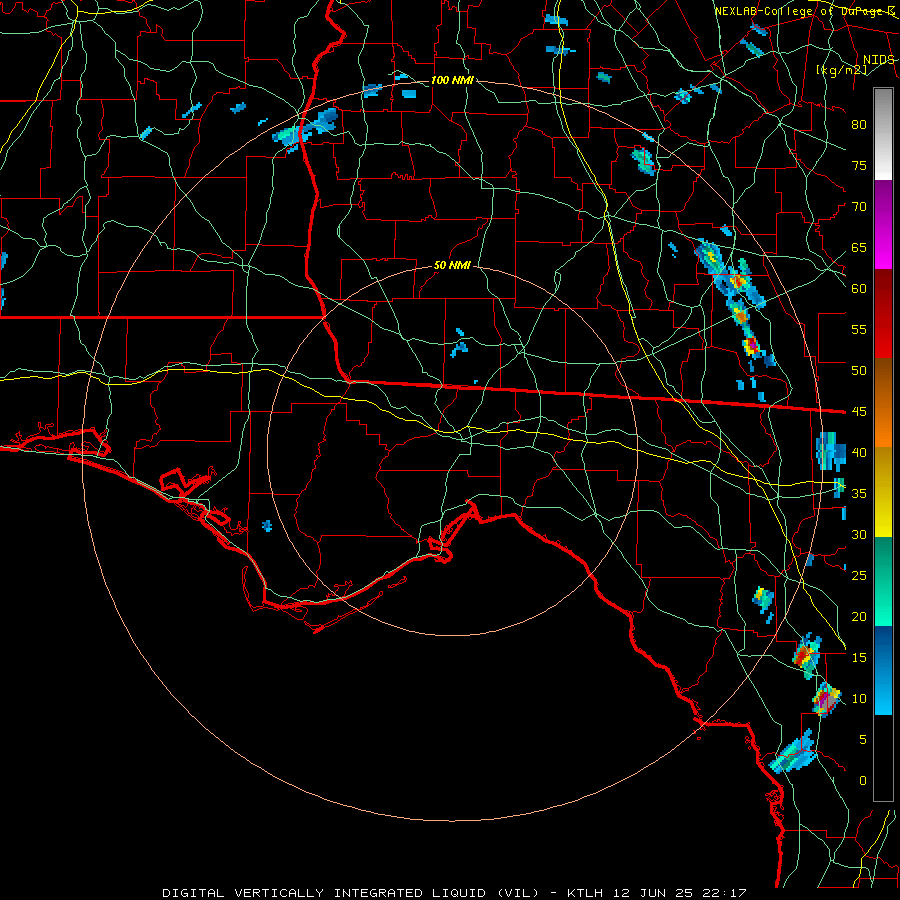Click the 20 value on the color scale

(859, 617)
